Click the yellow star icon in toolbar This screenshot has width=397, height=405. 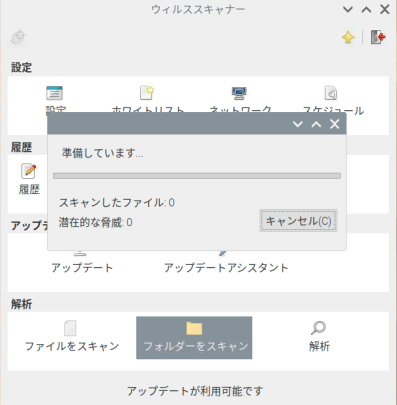pos(348,37)
